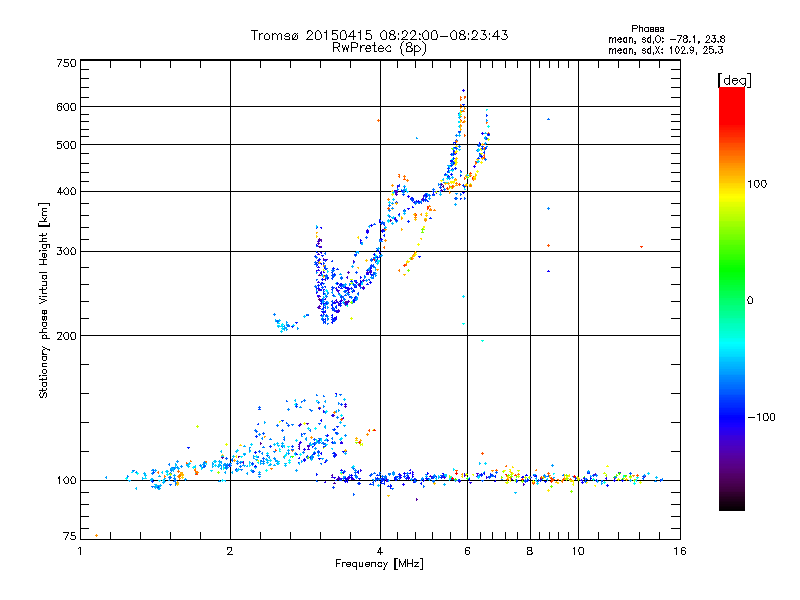
Task: Click the '[deg]' colorbar unit label
Action: click(x=734, y=80)
